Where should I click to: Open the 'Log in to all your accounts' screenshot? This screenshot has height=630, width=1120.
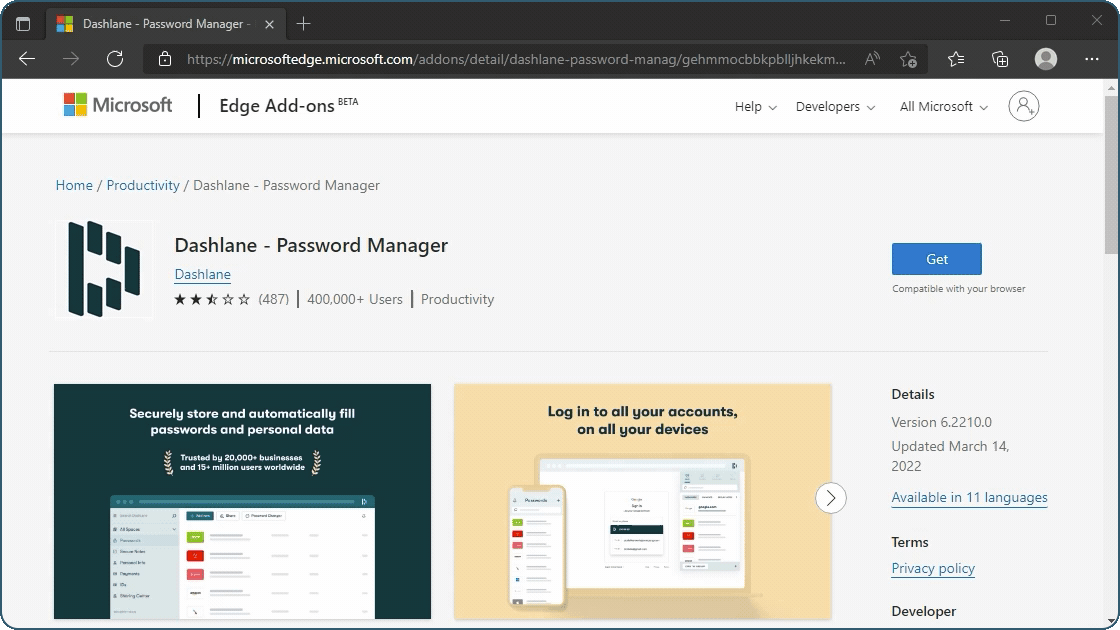tap(643, 501)
